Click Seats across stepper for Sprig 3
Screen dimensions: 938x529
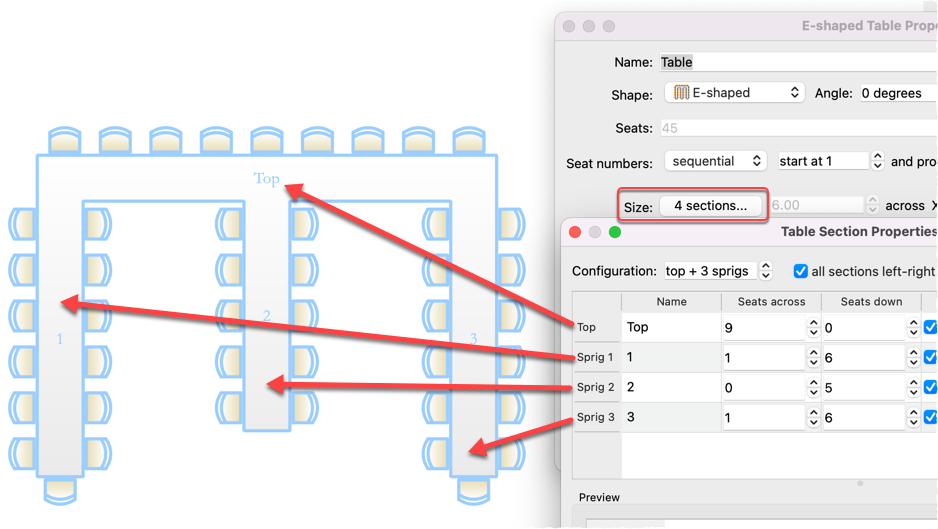(812, 417)
